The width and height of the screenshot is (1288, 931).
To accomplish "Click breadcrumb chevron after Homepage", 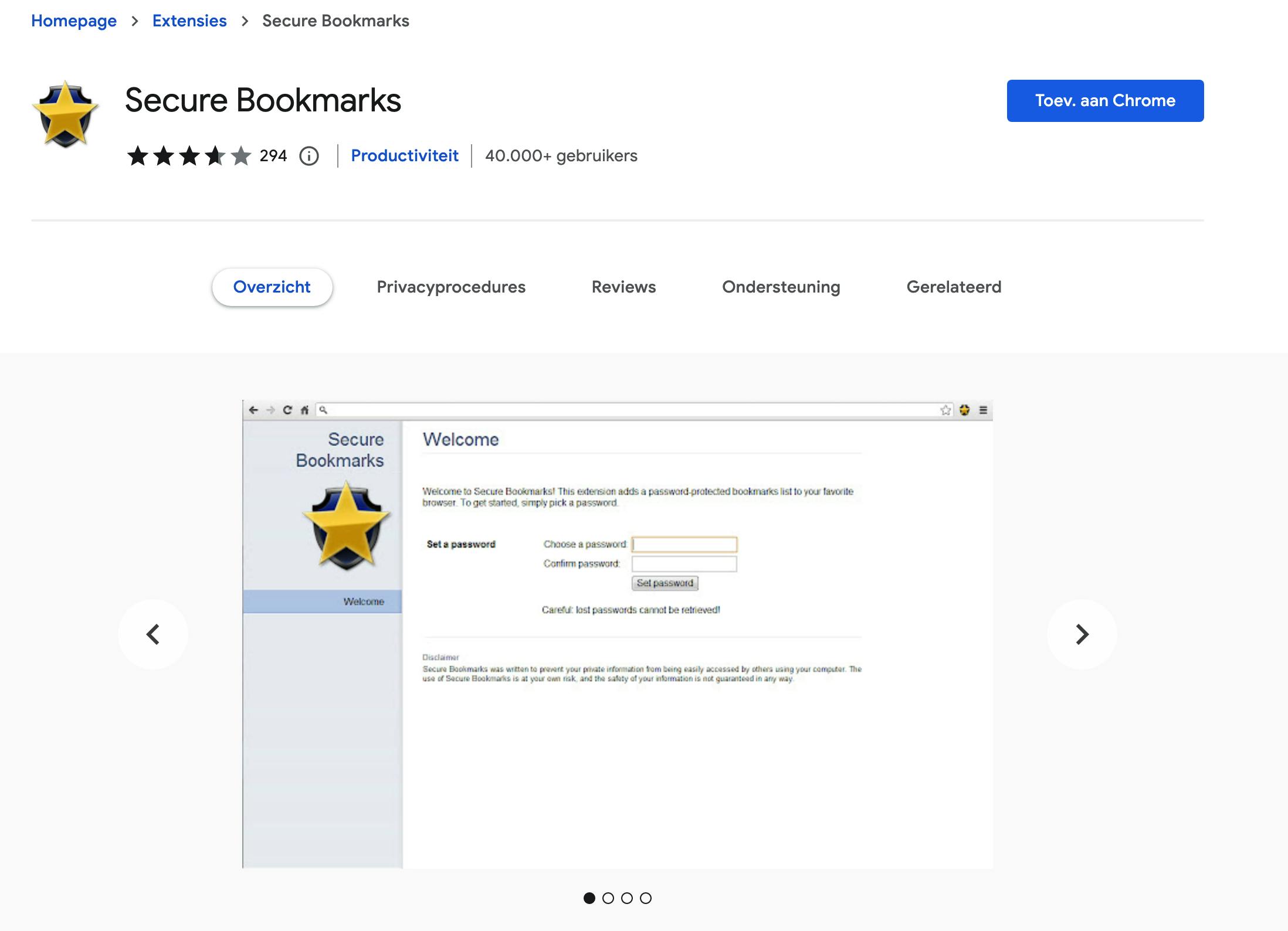I will (x=135, y=21).
